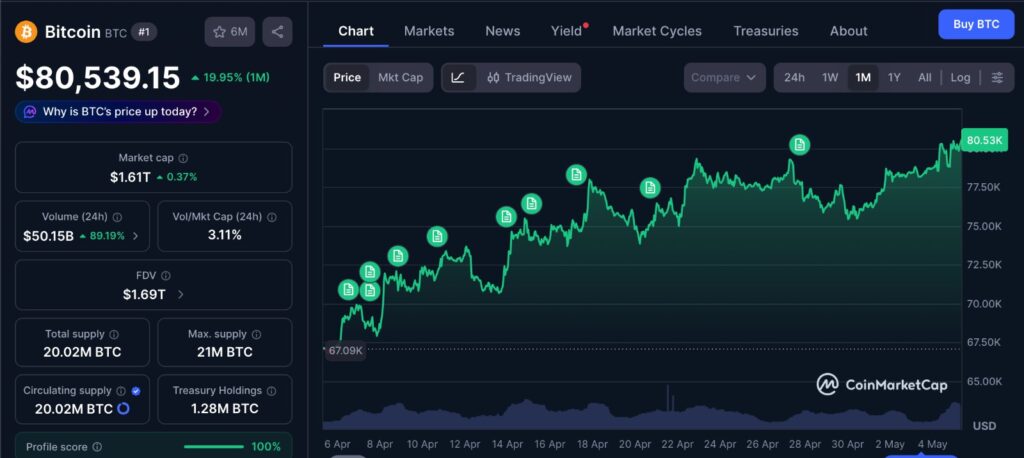
Task: Open news marker near 10 Apr
Action: point(437,236)
